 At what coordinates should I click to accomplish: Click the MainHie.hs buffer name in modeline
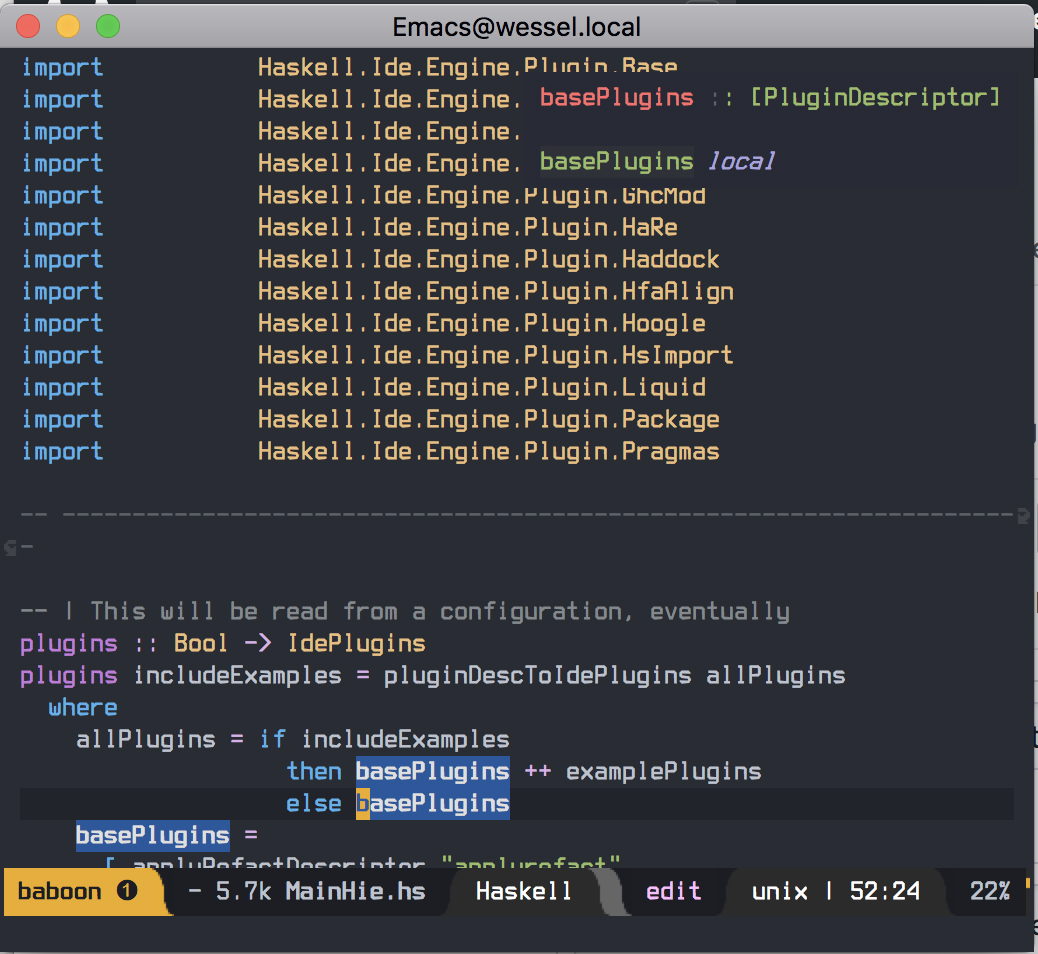tap(355, 891)
